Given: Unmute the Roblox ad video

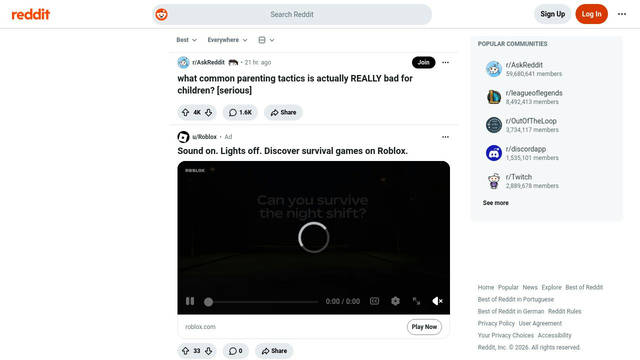Looking at the screenshot, I should pyautogui.click(x=437, y=301).
